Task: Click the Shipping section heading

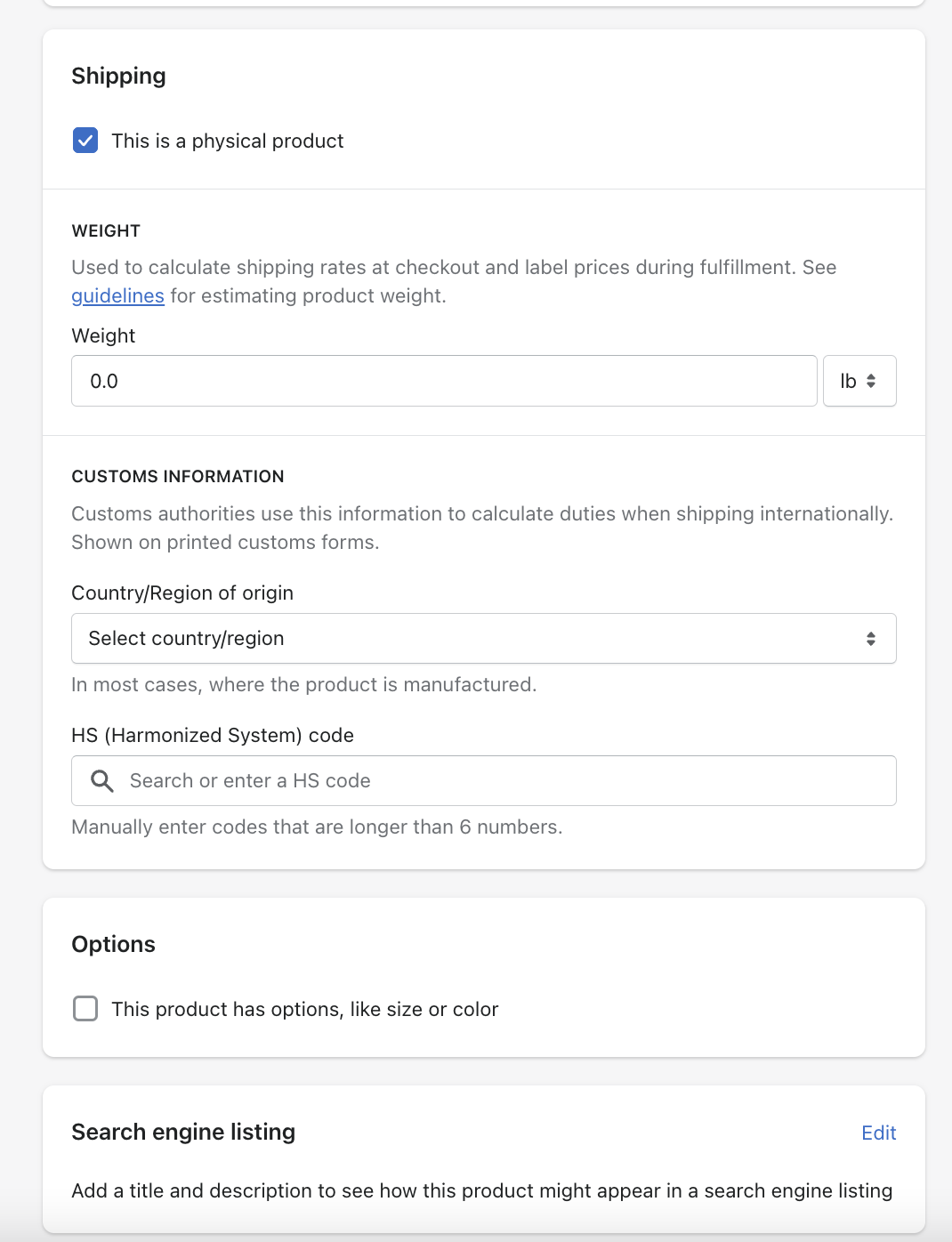Action: pyautogui.click(x=118, y=76)
